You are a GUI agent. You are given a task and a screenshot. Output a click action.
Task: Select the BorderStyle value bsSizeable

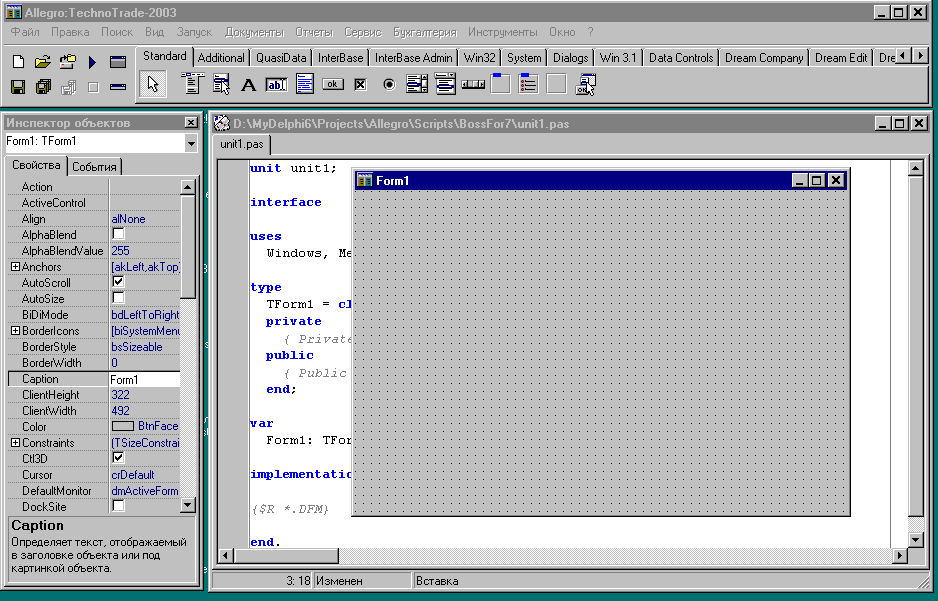(137, 347)
